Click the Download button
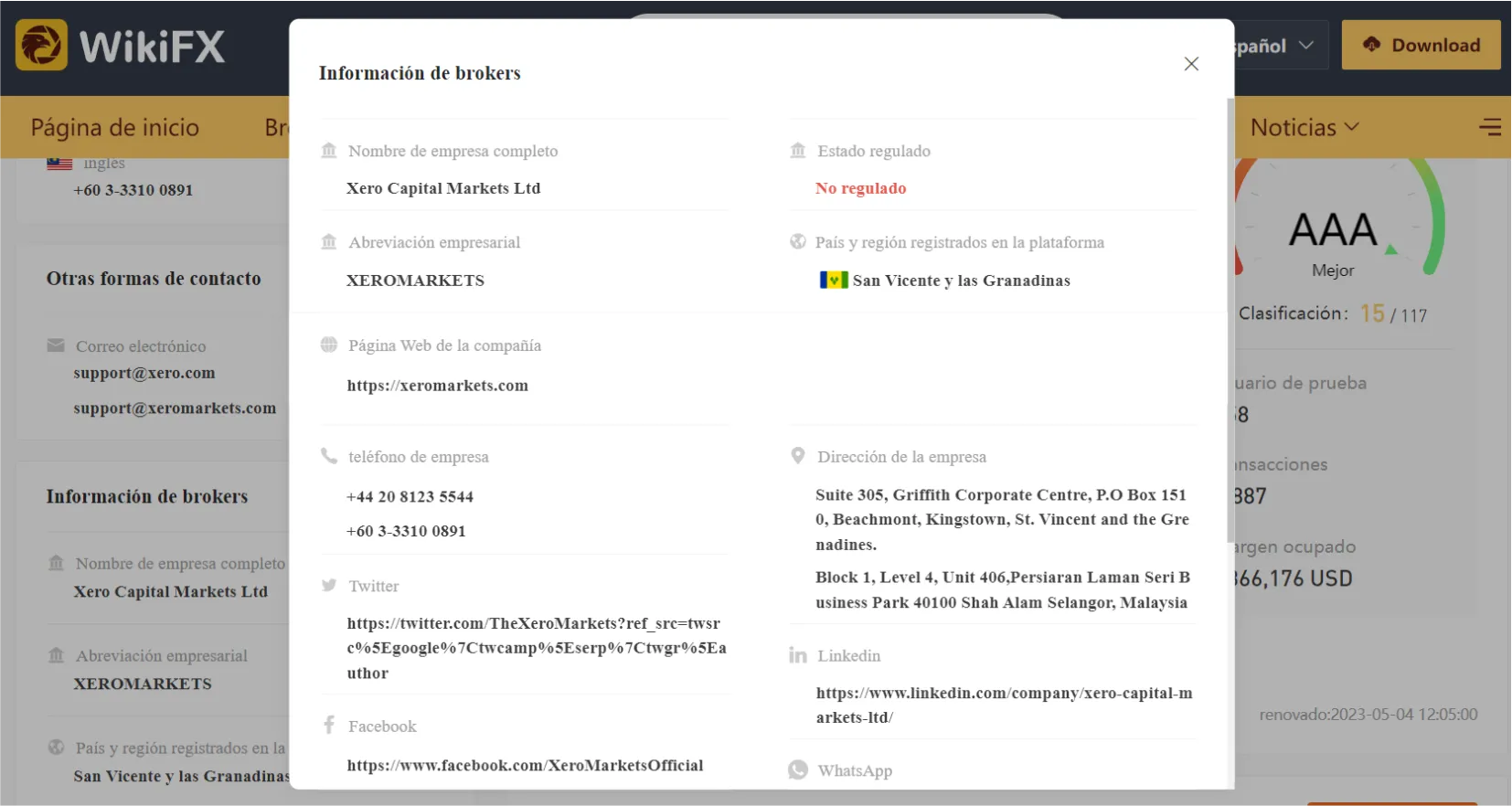The height and width of the screenshot is (806, 1512). point(1421,45)
